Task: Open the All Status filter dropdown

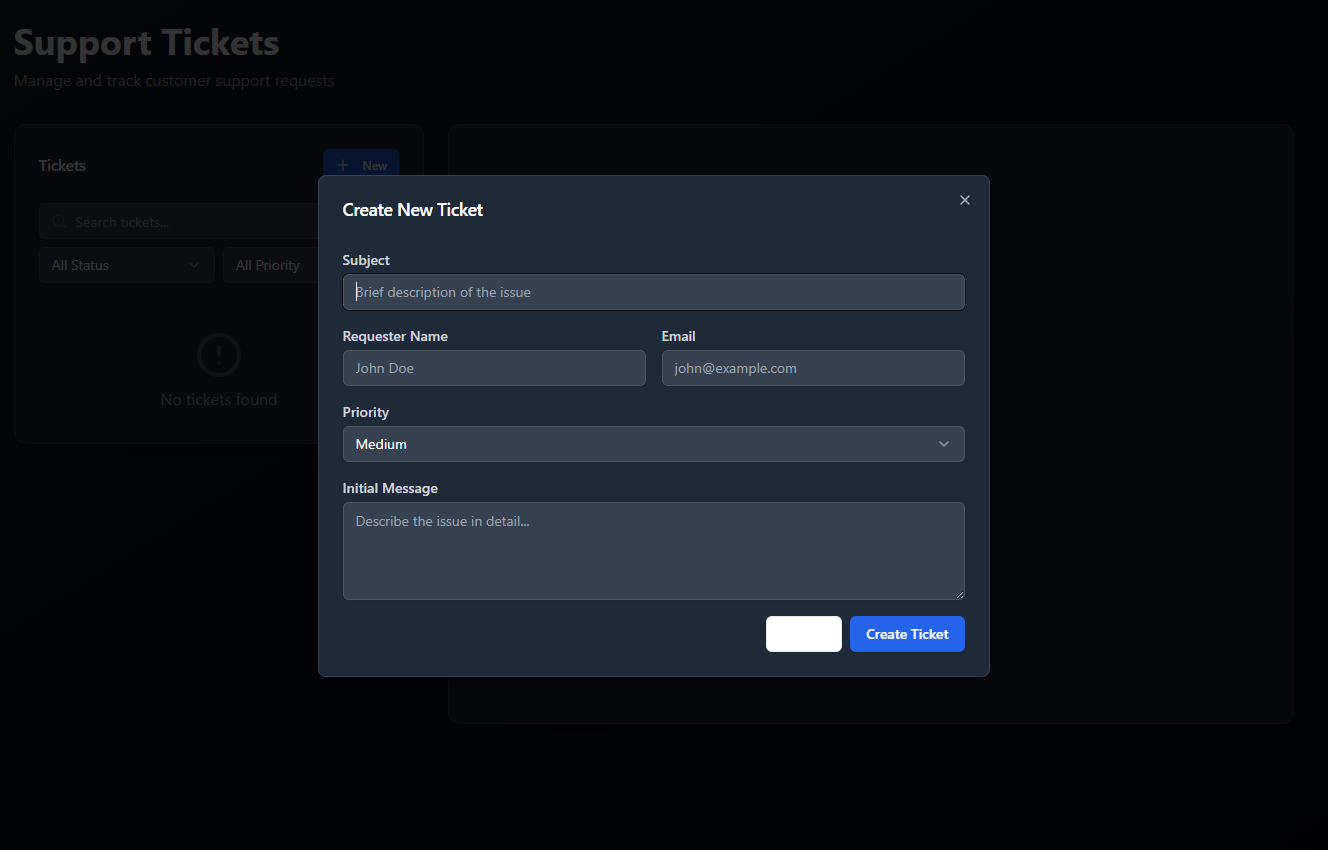Action: point(127,265)
